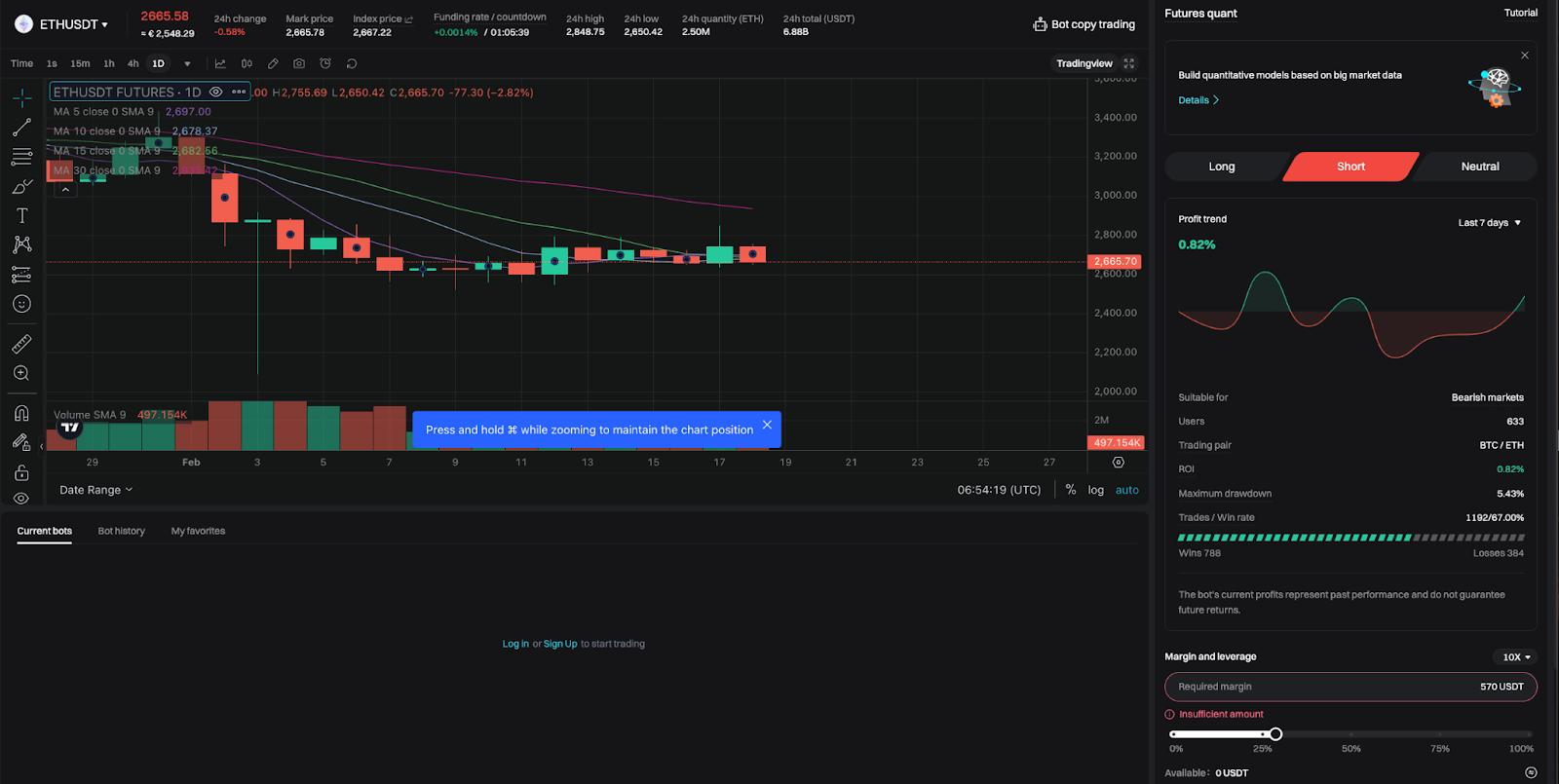This screenshot has width=1559, height=784.
Task: Hide the ETHUSDT FUTURES series eye icon
Action: pos(215,92)
